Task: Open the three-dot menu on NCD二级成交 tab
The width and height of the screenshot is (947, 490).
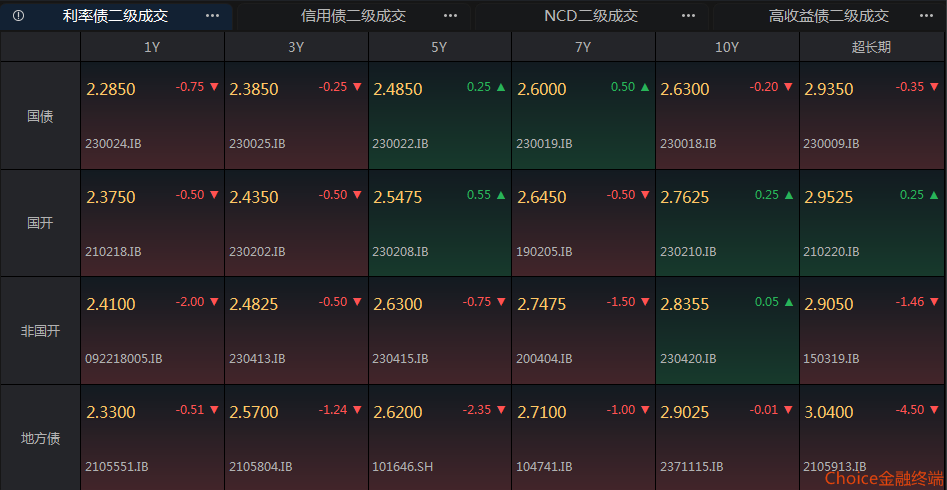Action: (x=689, y=16)
